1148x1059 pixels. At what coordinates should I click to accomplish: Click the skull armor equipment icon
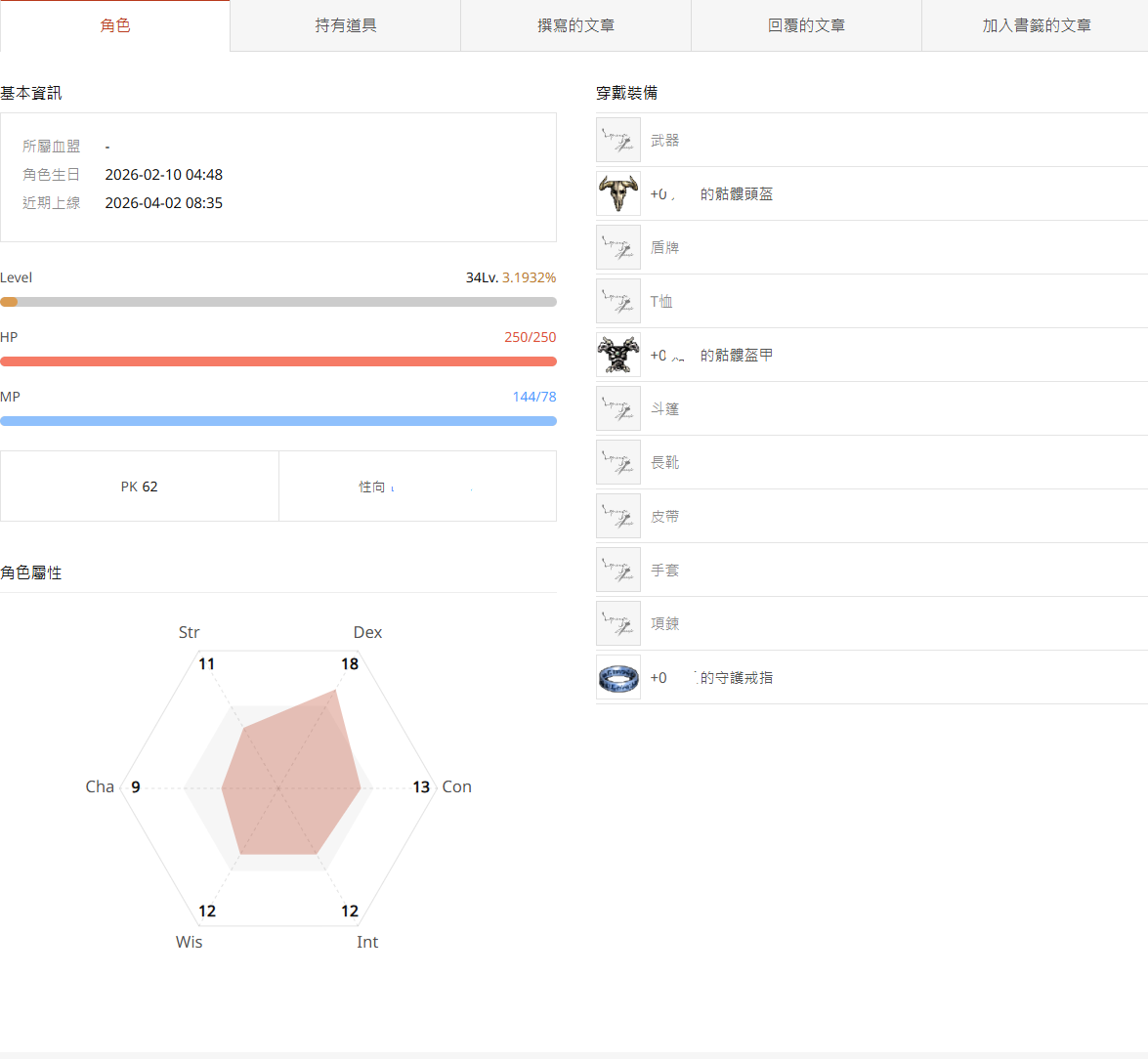point(618,355)
